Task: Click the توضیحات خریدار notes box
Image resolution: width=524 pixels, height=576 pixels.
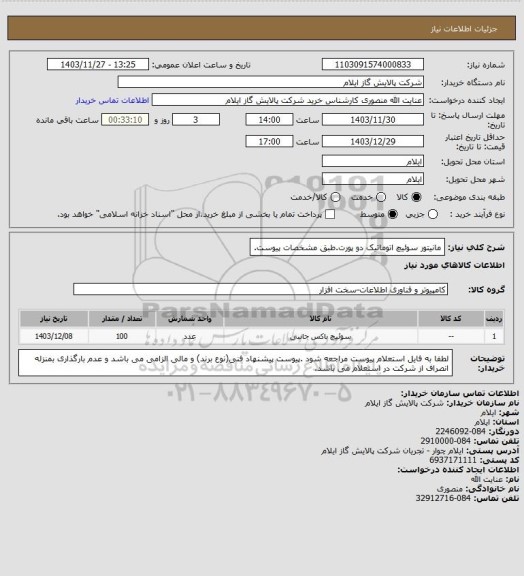Action: tap(235, 363)
